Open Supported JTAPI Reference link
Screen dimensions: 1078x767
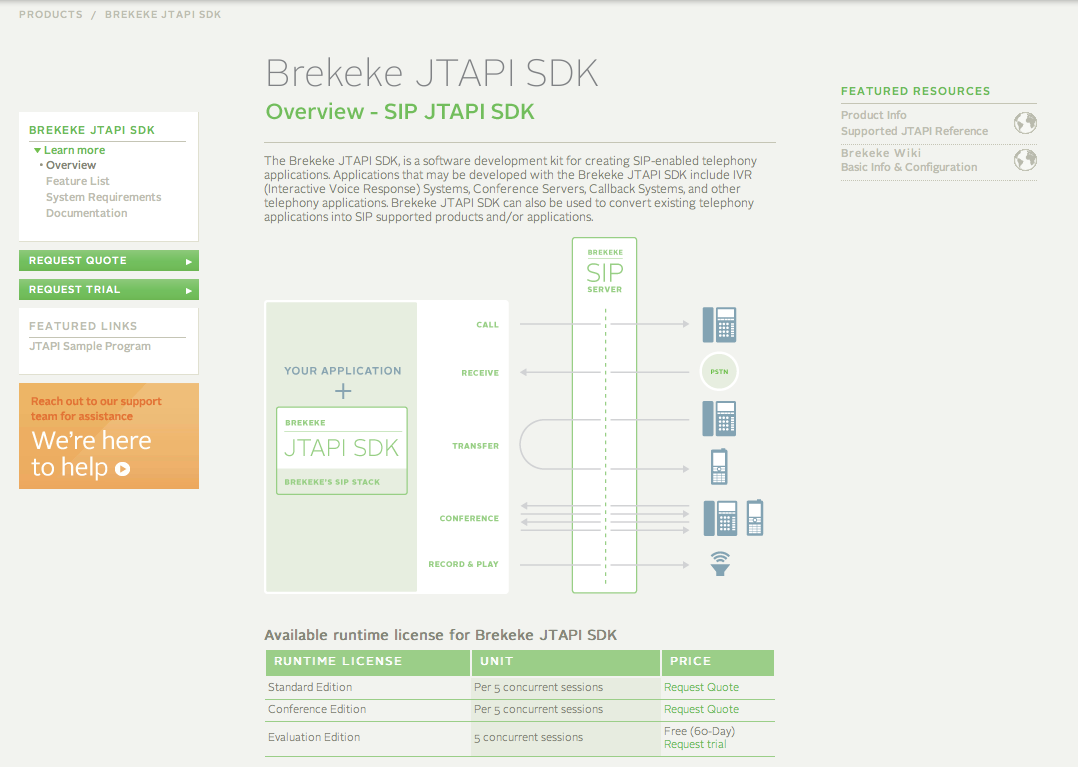click(x=914, y=131)
